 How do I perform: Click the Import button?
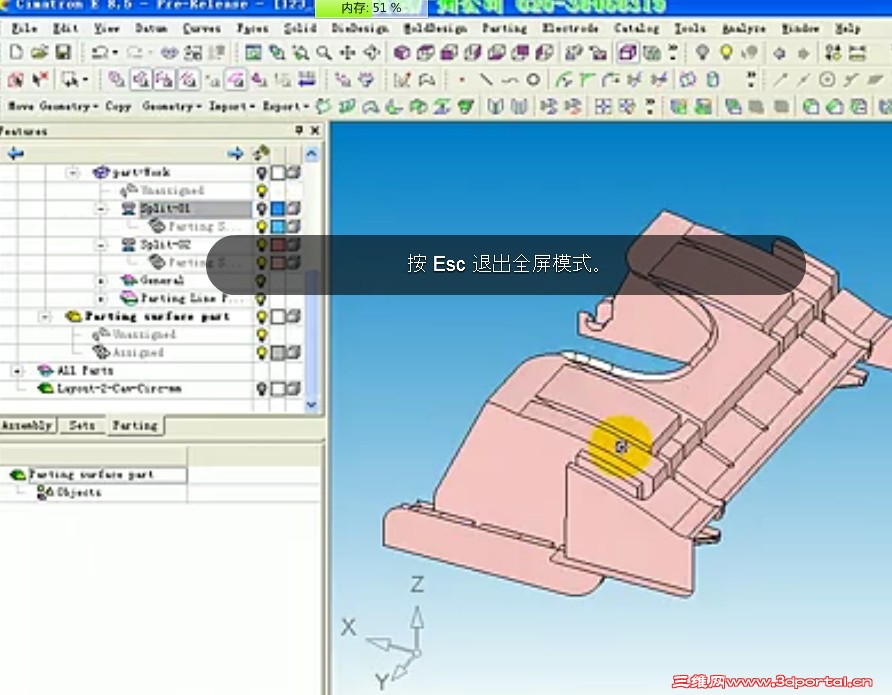pos(231,106)
